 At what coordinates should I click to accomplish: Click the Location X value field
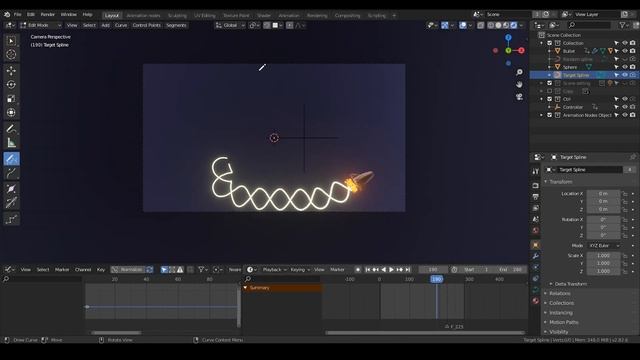tap(604, 193)
